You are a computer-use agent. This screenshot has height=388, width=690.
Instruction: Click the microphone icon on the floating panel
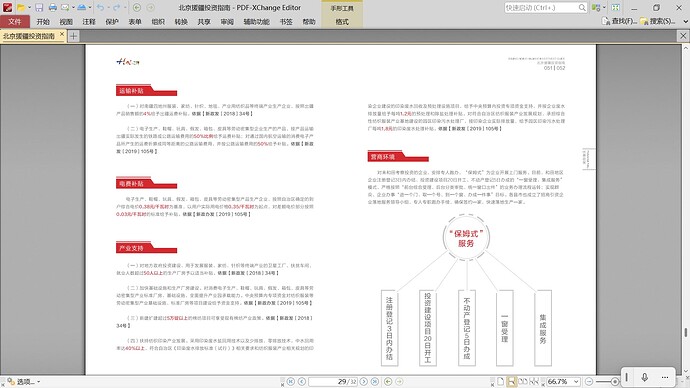pyautogui.click(x=645, y=377)
